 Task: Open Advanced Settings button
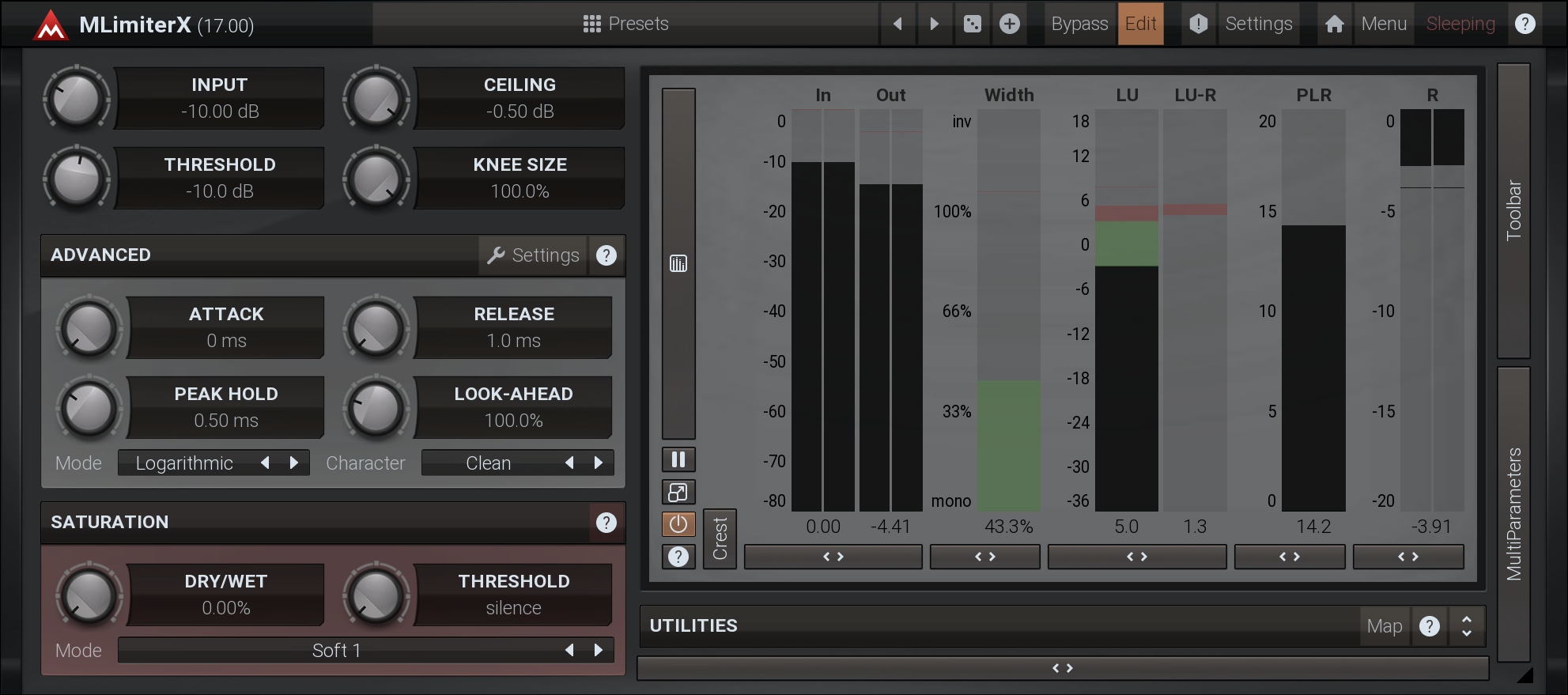pos(533,255)
